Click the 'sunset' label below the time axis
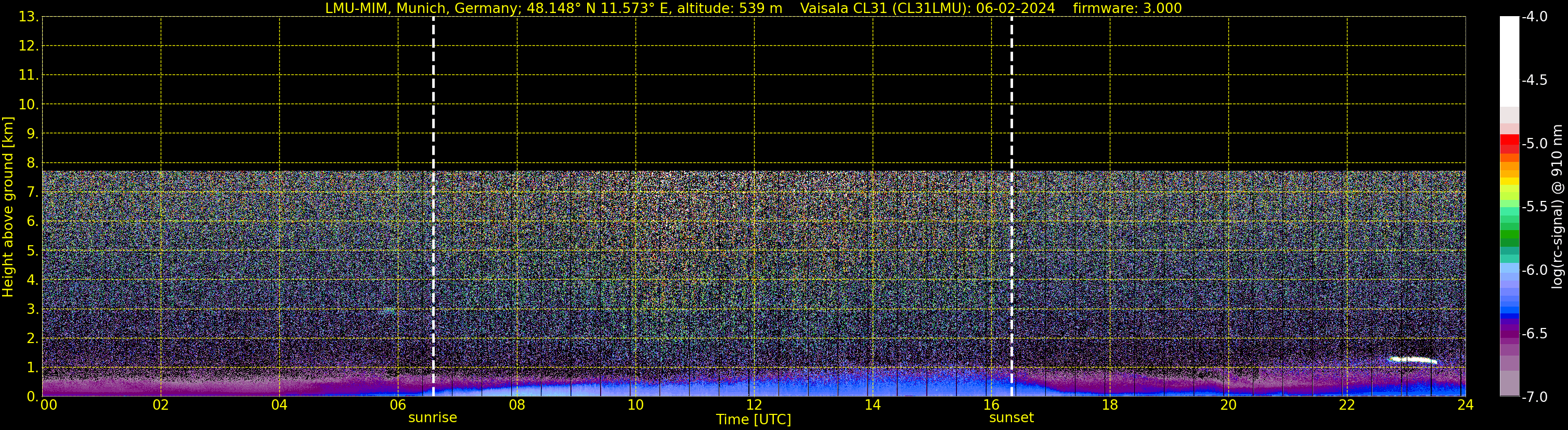The image size is (1568, 430). click(1011, 418)
